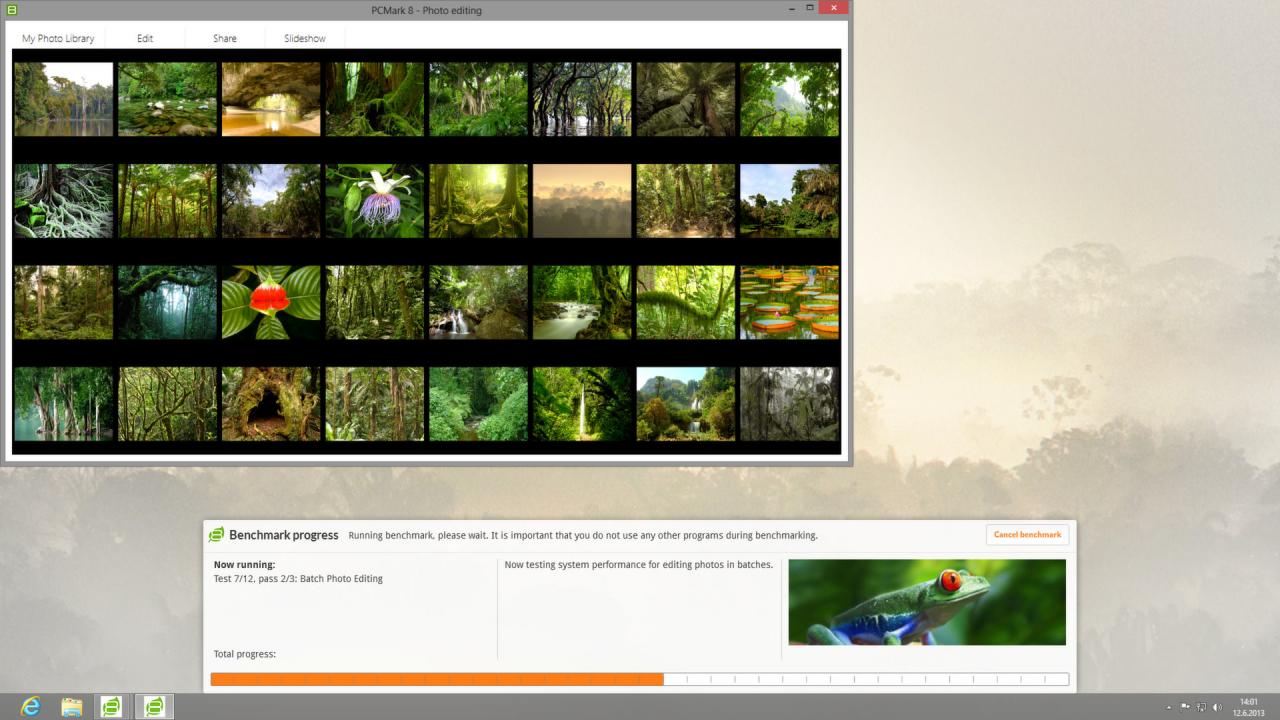This screenshot has width=1280, height=720.
Task: Click the tree-eating frog preview image
Action: [926, 601]
